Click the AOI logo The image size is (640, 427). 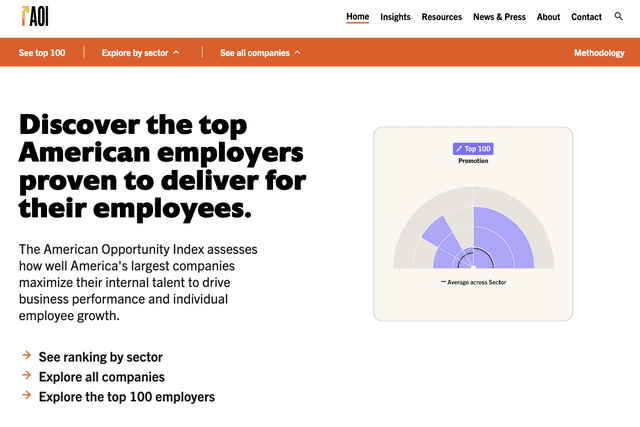coord(35,16)
